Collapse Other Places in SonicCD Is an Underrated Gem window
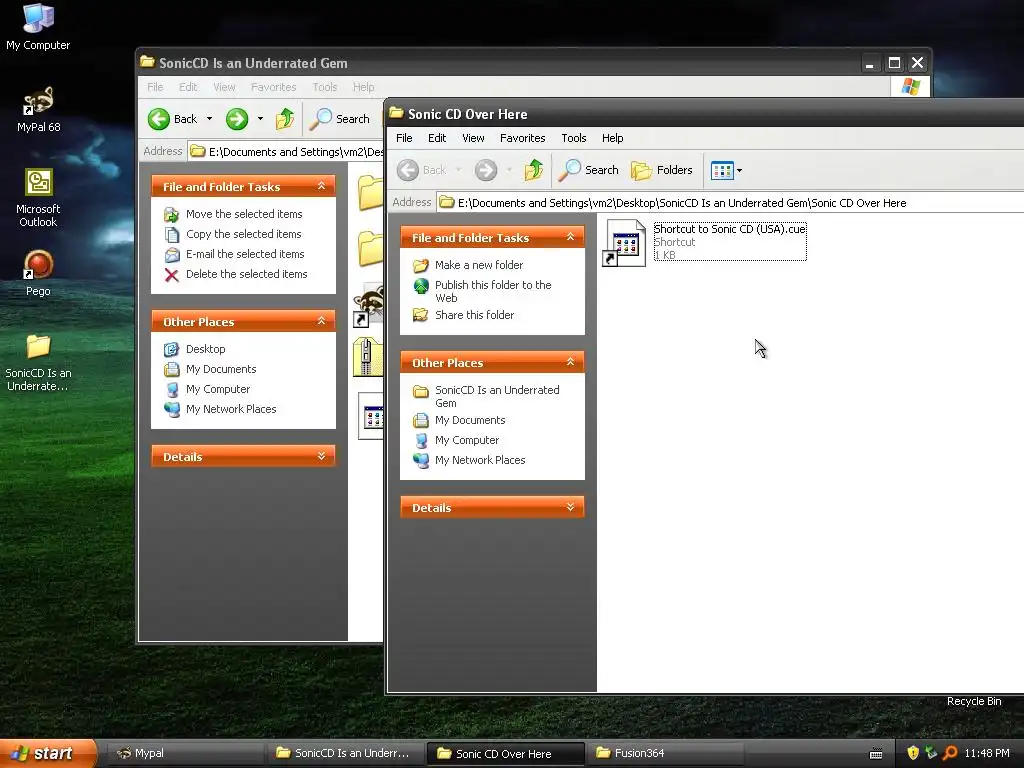1024x768 pixels. click(x=321, y=321)
